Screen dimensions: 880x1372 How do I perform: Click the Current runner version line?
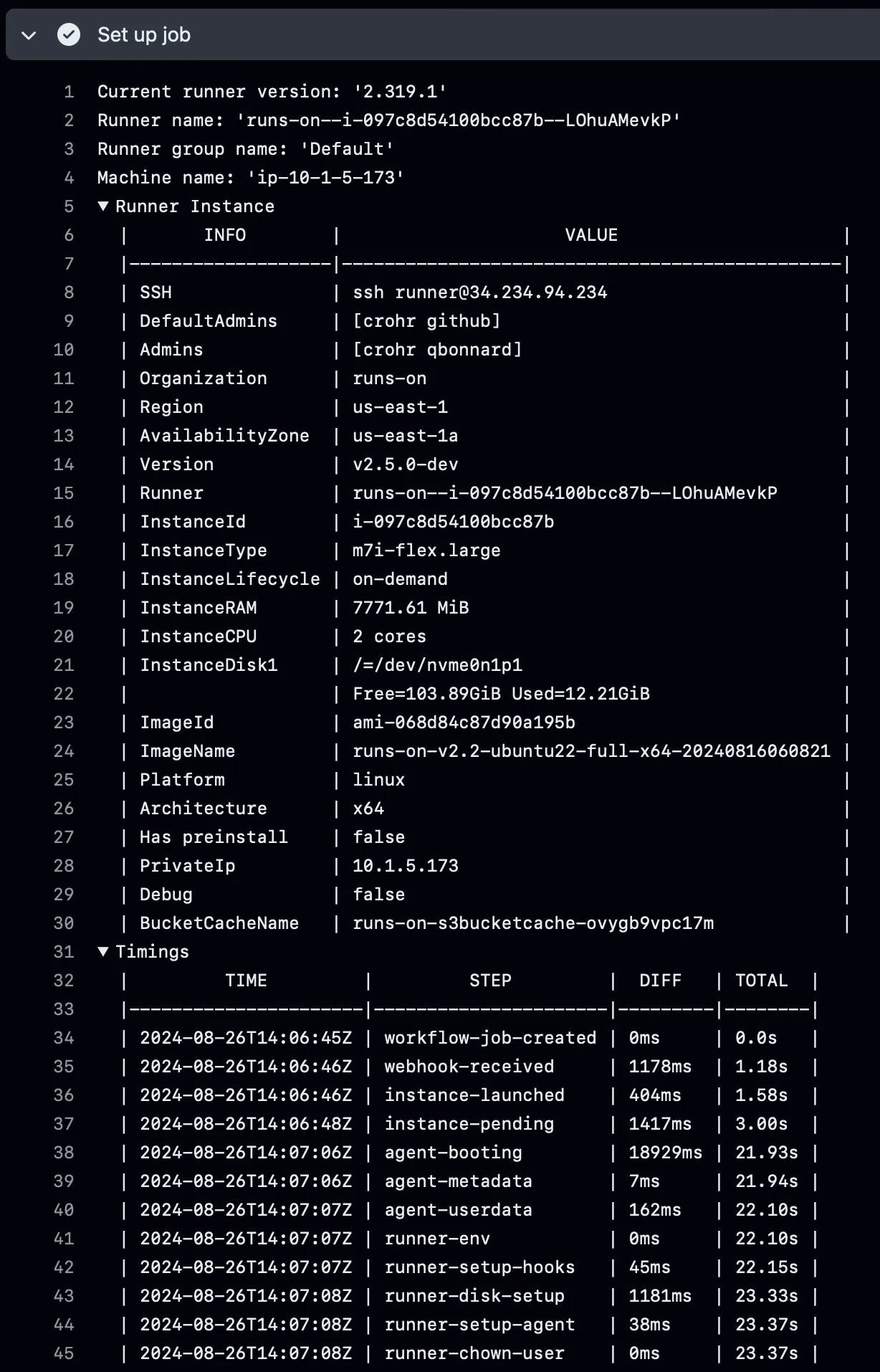click(274, 92)
